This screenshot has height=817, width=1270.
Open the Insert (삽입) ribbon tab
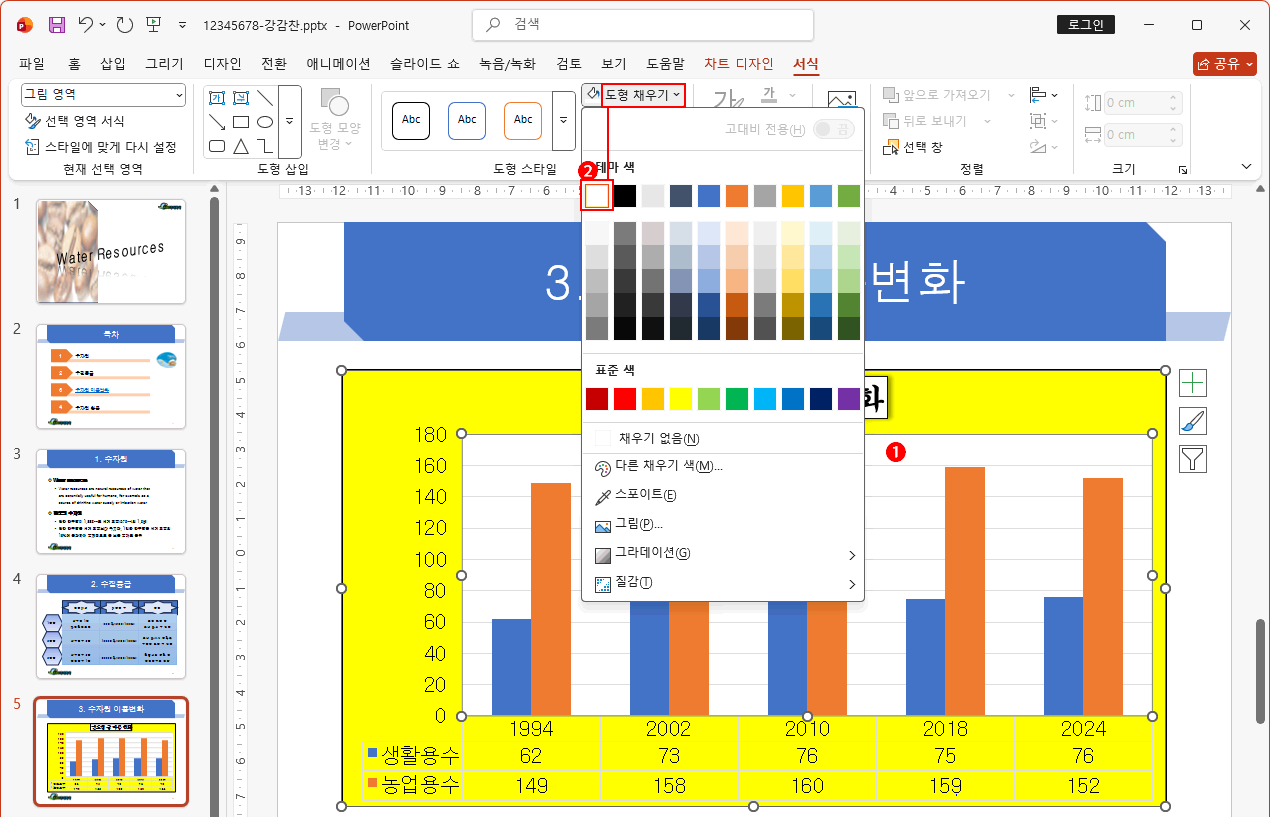tap(113, 64)
